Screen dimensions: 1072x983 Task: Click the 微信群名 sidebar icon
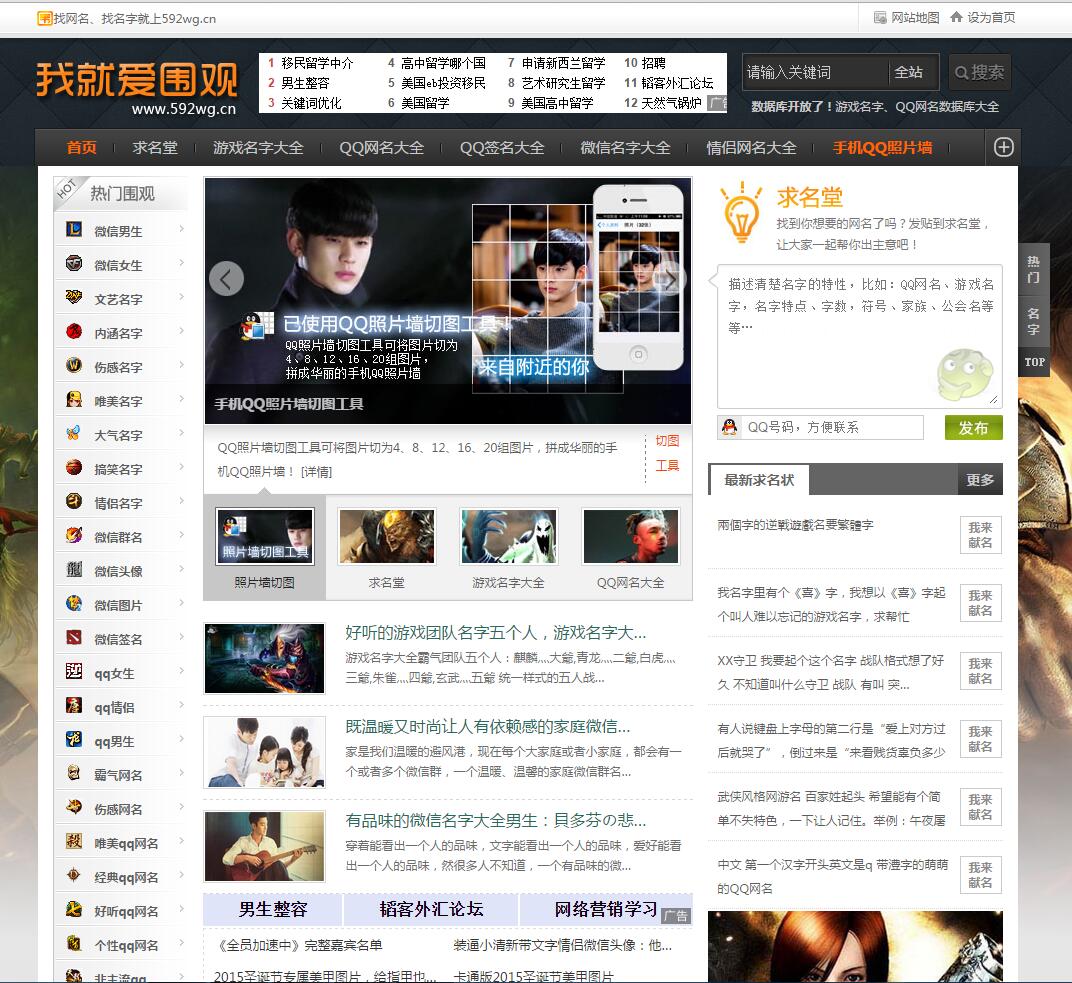[x=74, y=535]
